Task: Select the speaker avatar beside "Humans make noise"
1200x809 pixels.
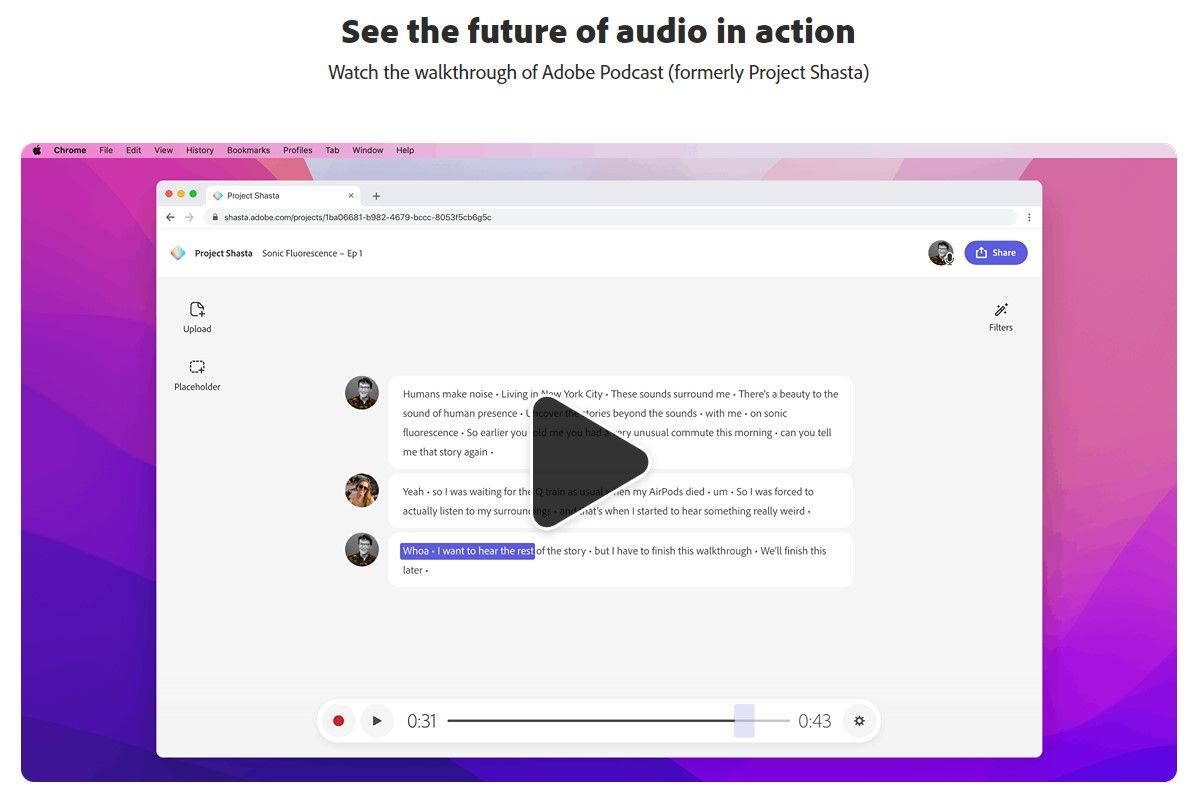Action: (362, 393)
